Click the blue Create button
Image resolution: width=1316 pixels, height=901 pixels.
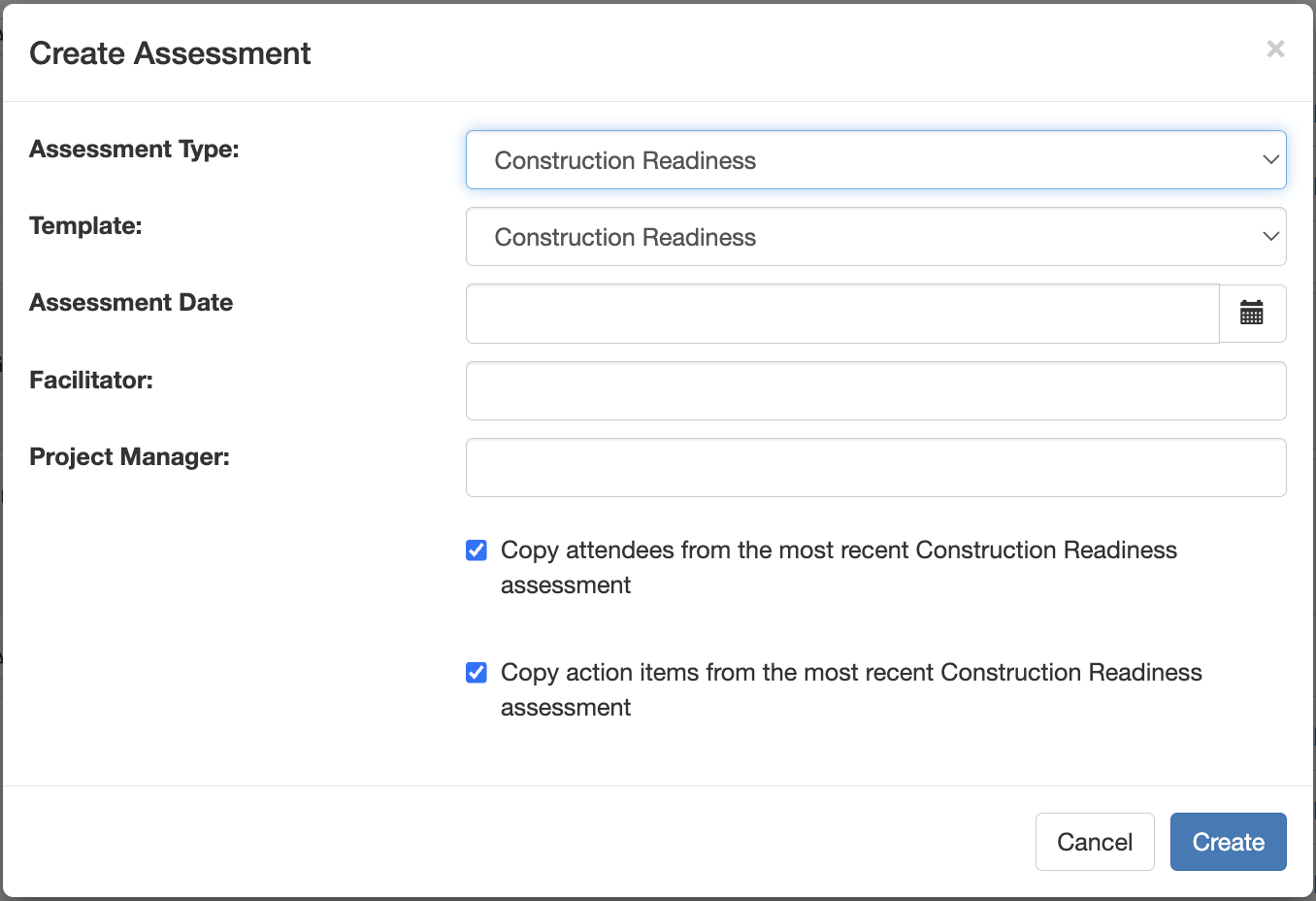tap(1228, 842)
